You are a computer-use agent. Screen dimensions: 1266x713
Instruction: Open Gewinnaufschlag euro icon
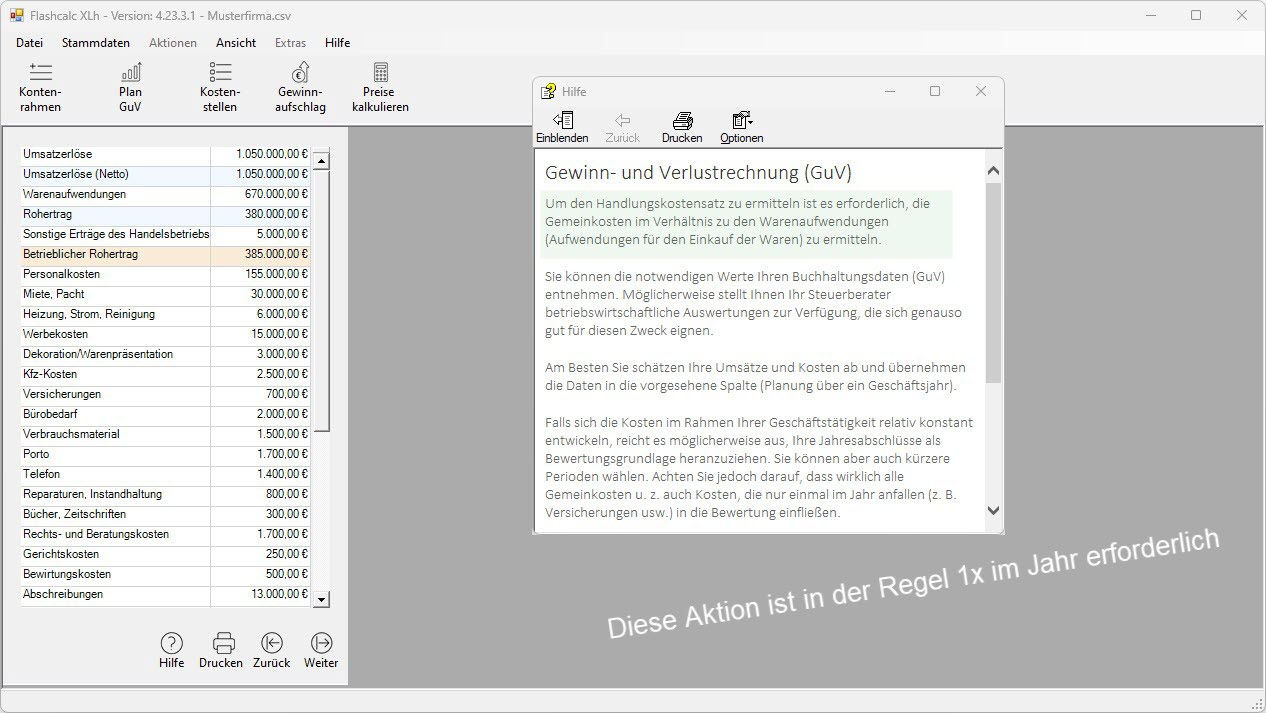click(x=300, y=73)
